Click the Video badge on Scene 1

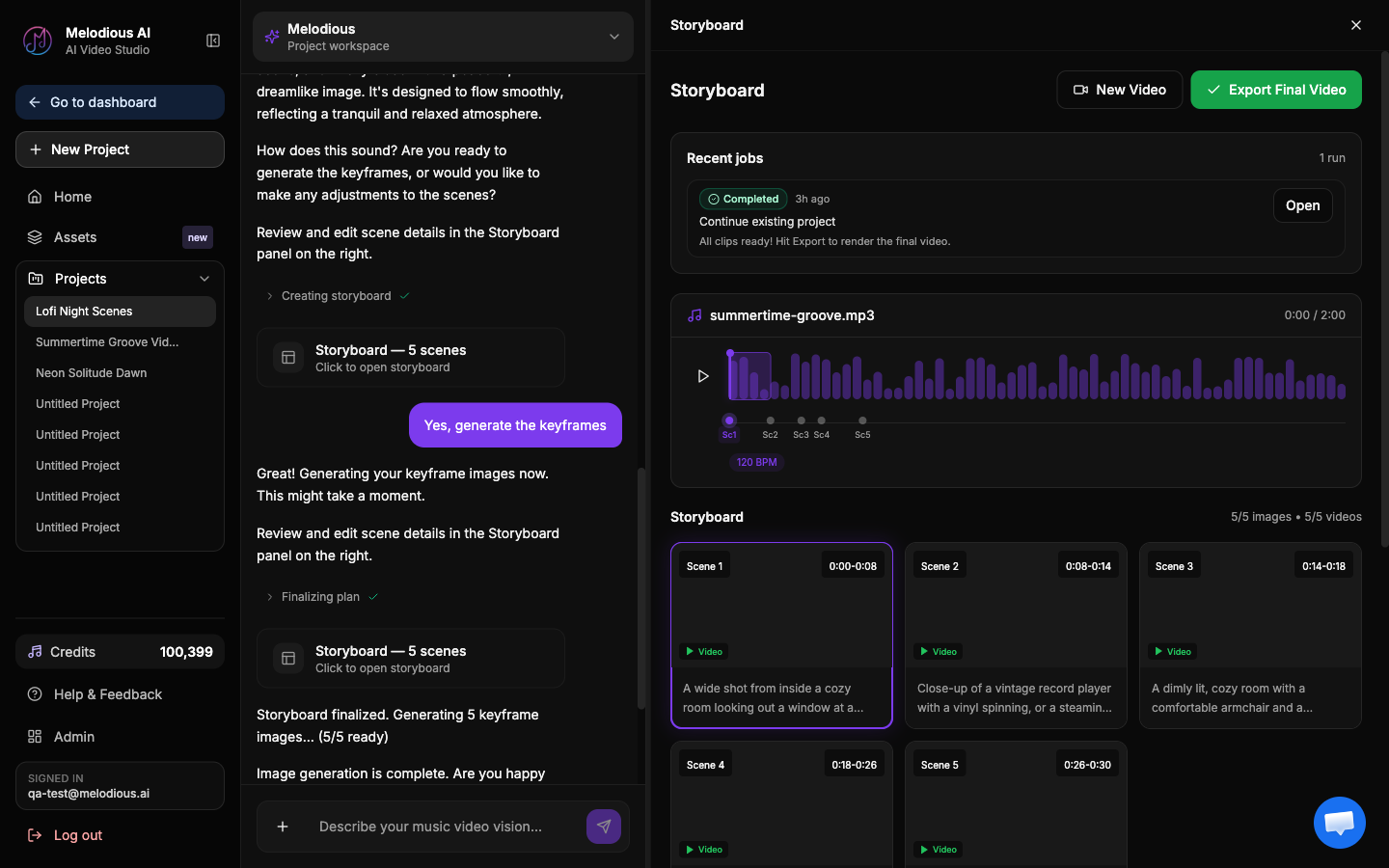pyautogui.click(x=704, y=652)
